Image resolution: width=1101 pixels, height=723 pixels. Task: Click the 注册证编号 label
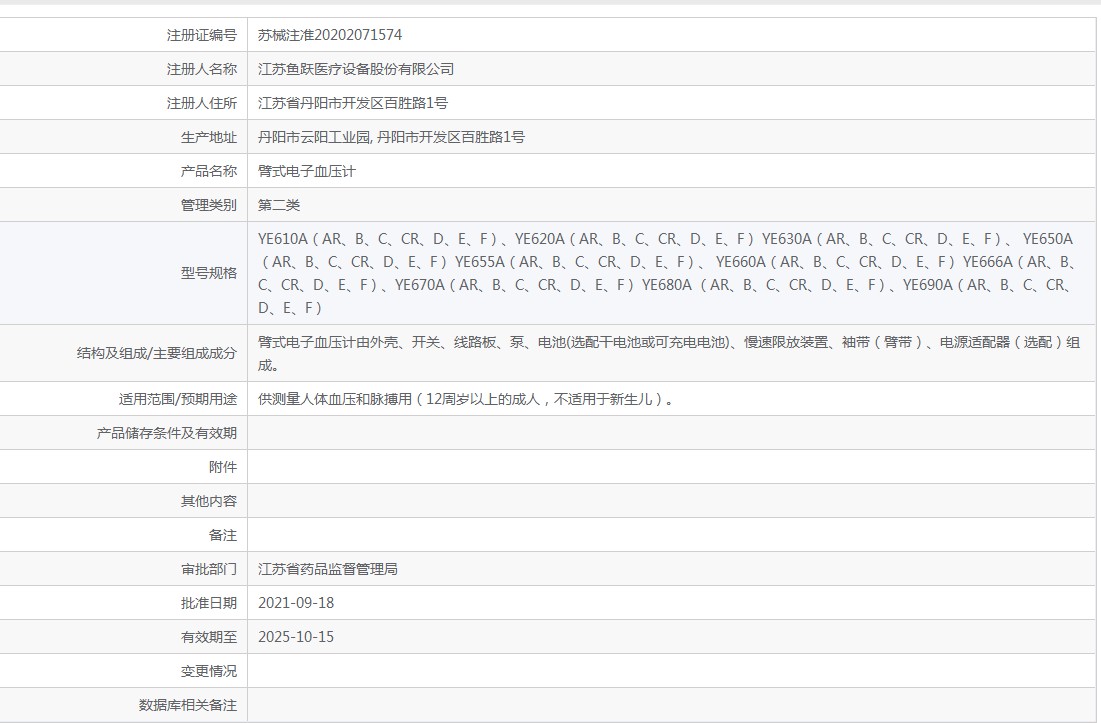pos(202,35)
